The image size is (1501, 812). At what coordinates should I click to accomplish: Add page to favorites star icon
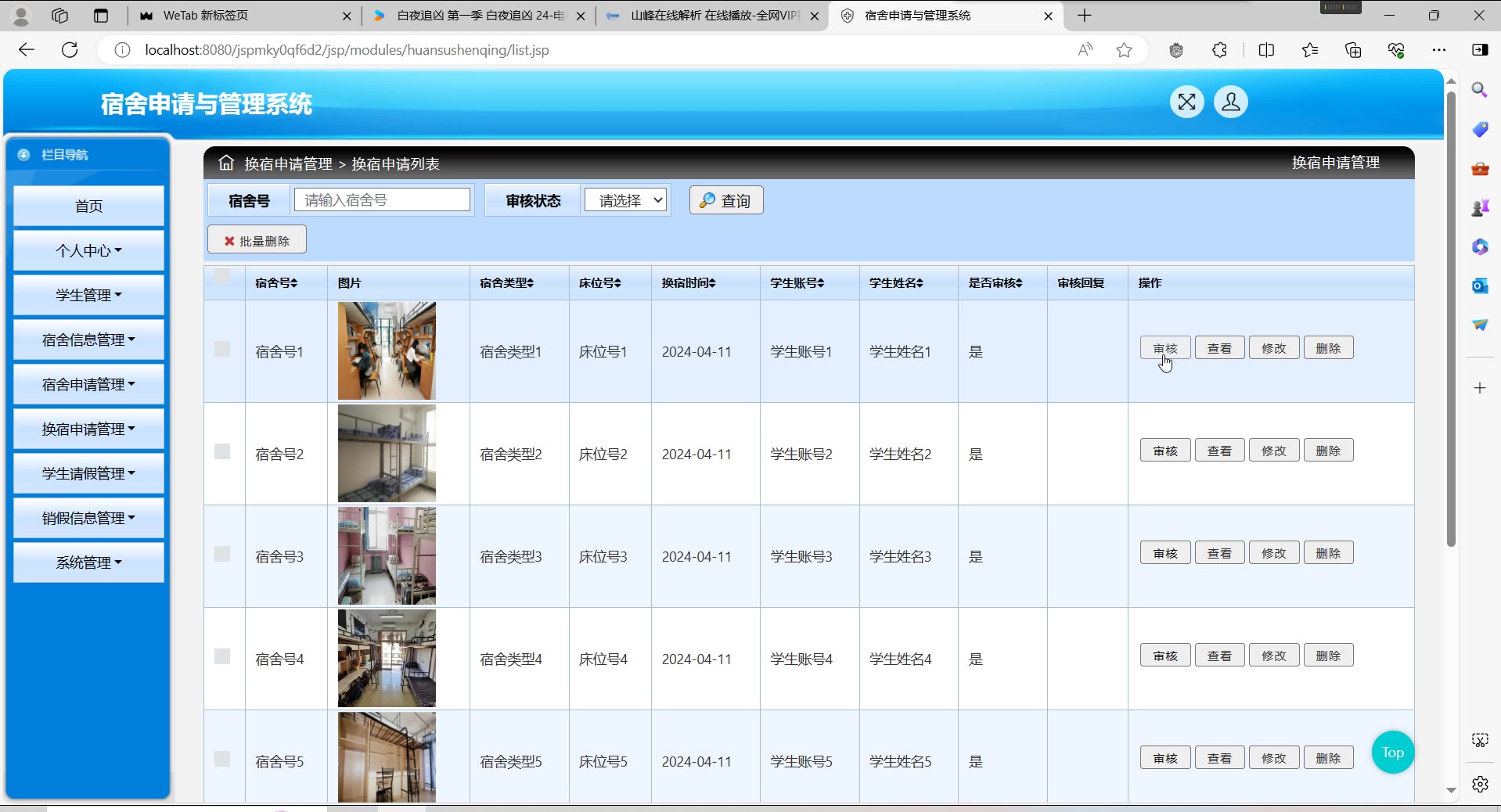(x=1124, y=50)
